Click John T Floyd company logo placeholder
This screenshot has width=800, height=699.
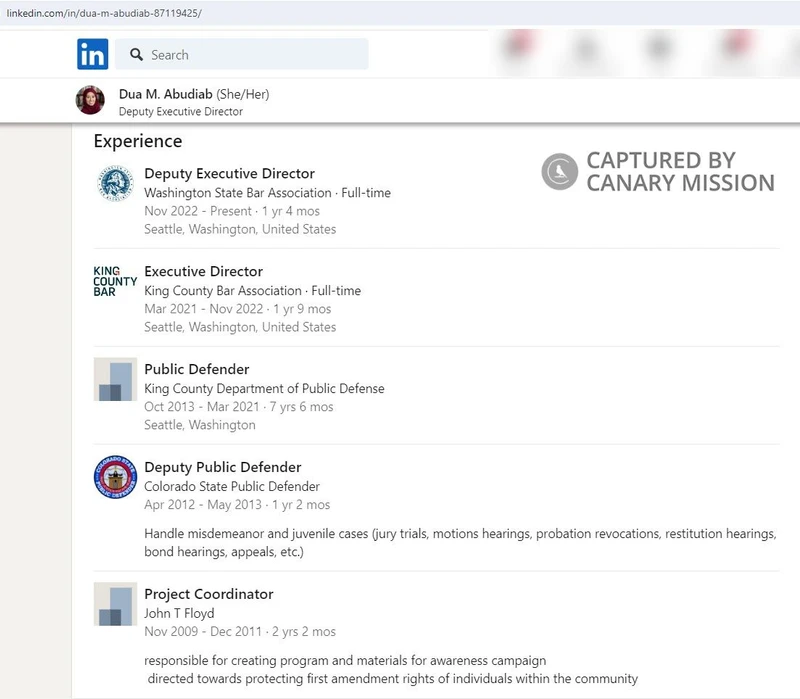click(115, 604)
